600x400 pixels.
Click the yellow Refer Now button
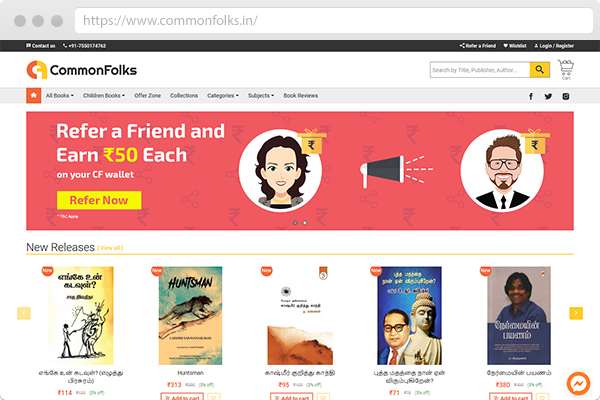99,200
